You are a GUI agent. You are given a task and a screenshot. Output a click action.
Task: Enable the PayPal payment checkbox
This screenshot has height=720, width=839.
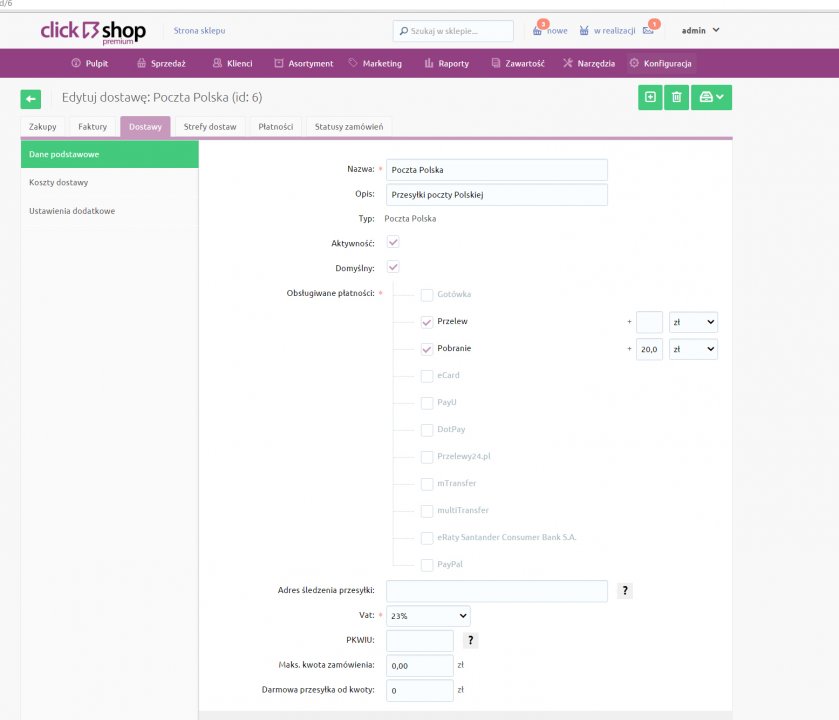[x=426, y=565]
